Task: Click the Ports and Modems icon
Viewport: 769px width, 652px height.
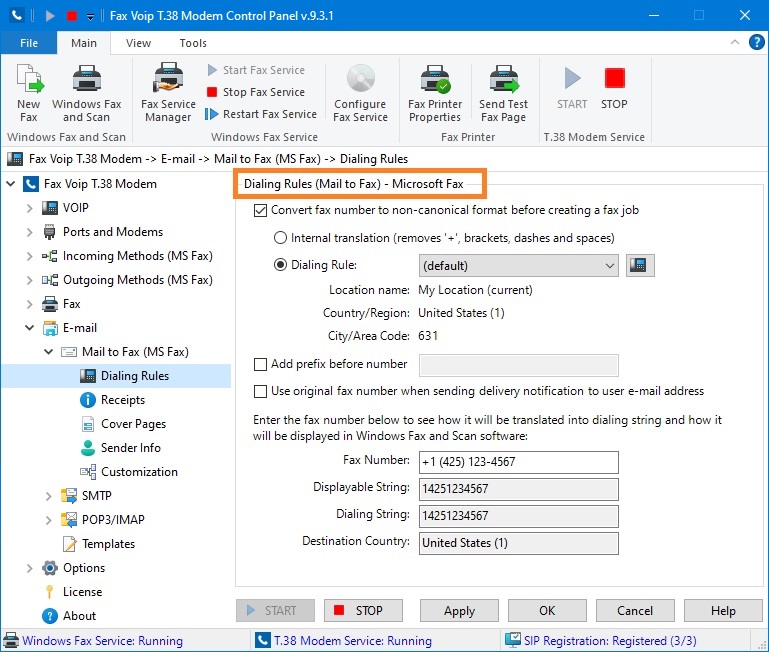Action: pos(50,232)
